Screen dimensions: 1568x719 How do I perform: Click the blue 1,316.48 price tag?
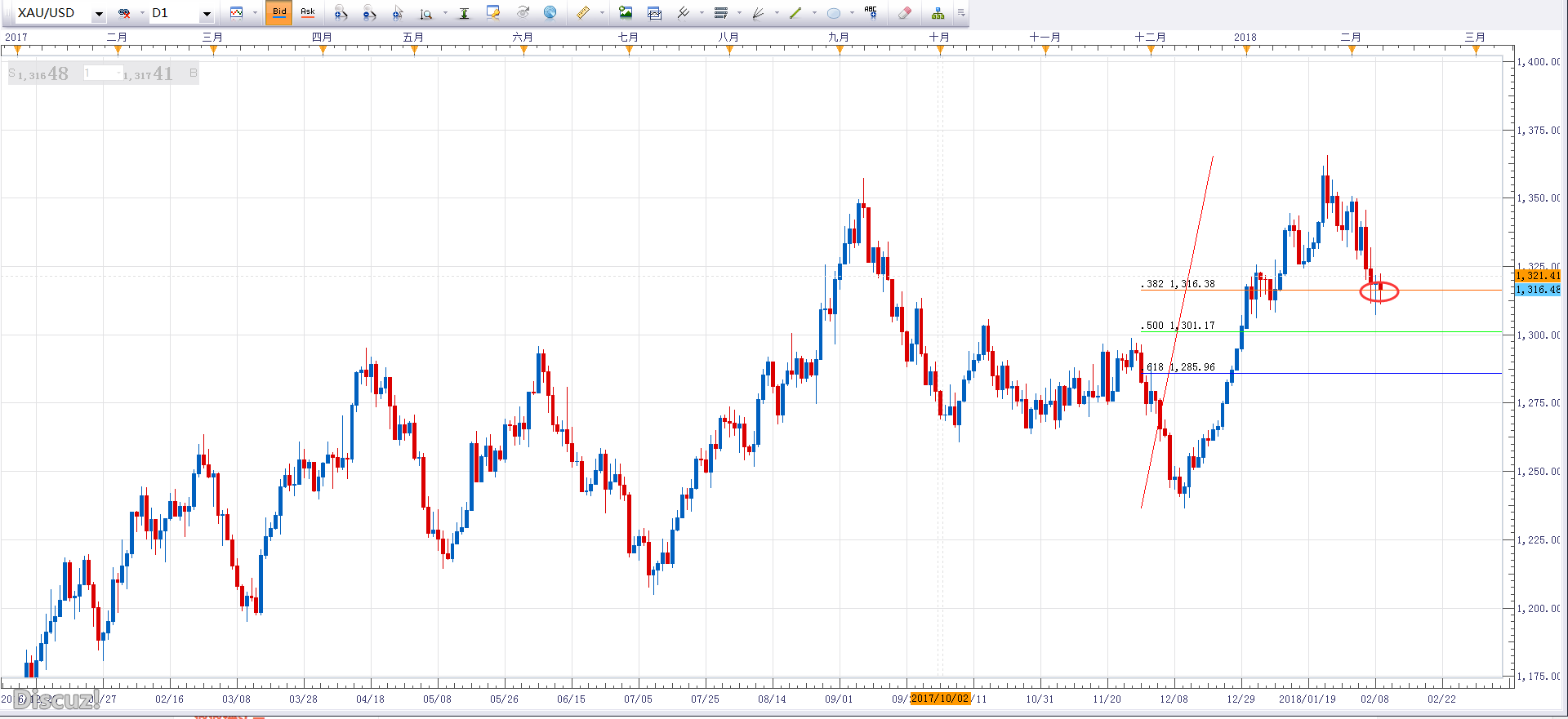coord(1538,290)
